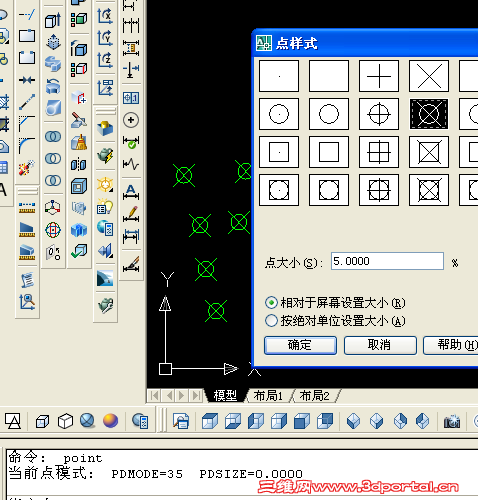Click the 确定 OK button
Image resolution: width=478 pixels, height=500 pixels.
point(300,345)
